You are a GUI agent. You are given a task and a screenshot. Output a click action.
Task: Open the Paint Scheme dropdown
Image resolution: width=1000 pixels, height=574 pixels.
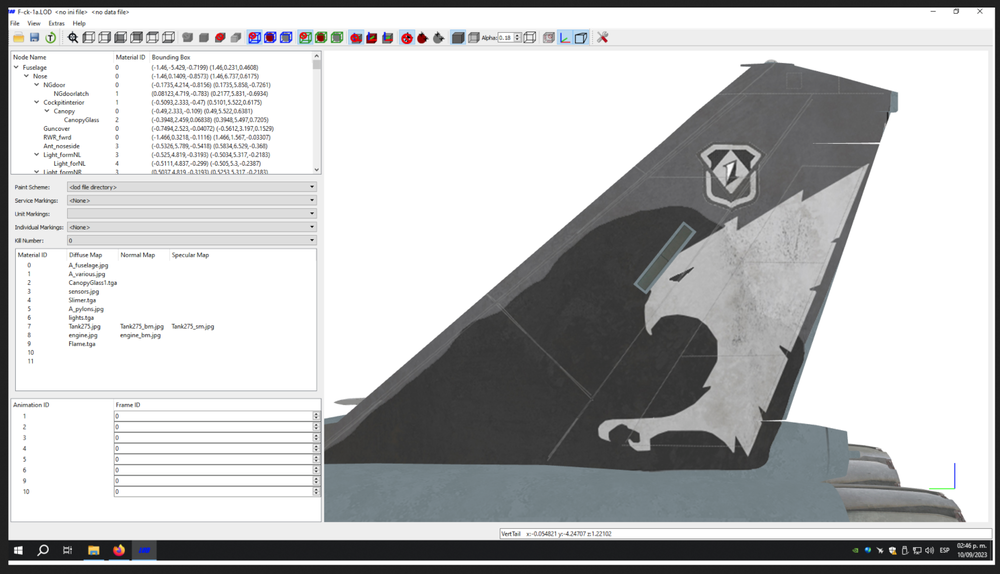191,187
